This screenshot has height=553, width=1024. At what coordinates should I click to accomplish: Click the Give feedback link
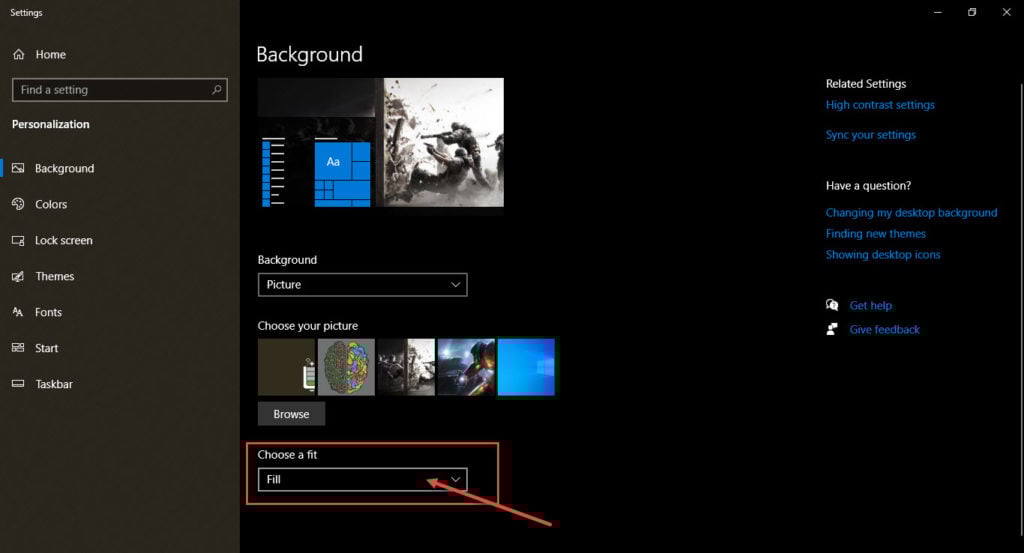(884, 329)
